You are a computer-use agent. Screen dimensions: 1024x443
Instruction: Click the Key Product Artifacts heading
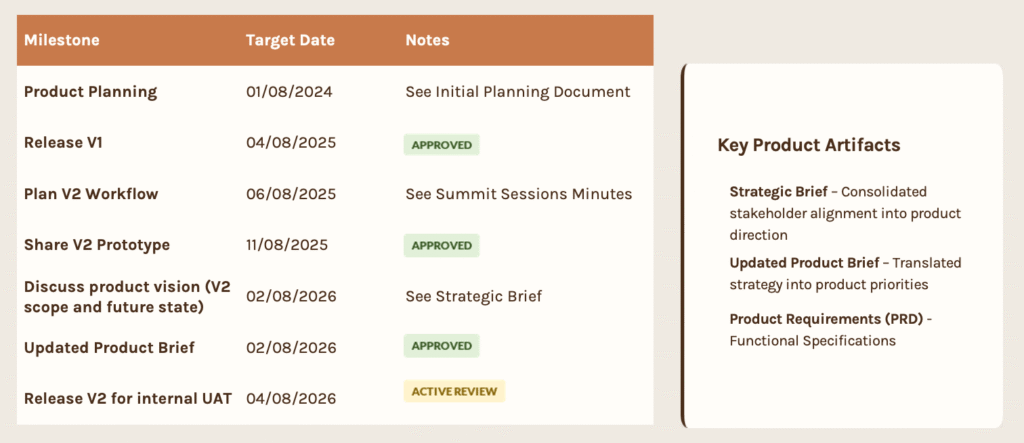[x=809, y=145]
